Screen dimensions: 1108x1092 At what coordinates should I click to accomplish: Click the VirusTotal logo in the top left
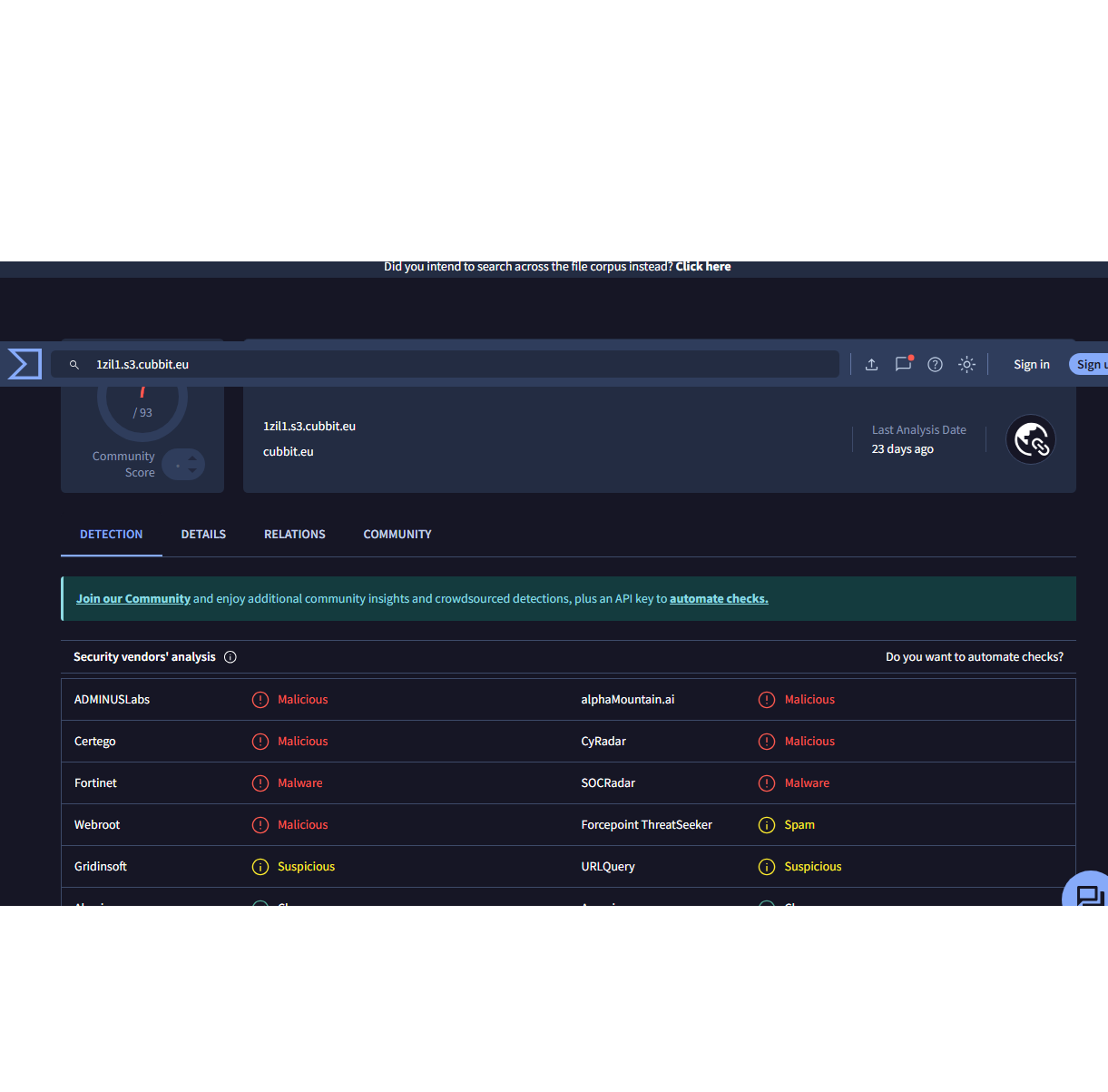click(23, 364)
